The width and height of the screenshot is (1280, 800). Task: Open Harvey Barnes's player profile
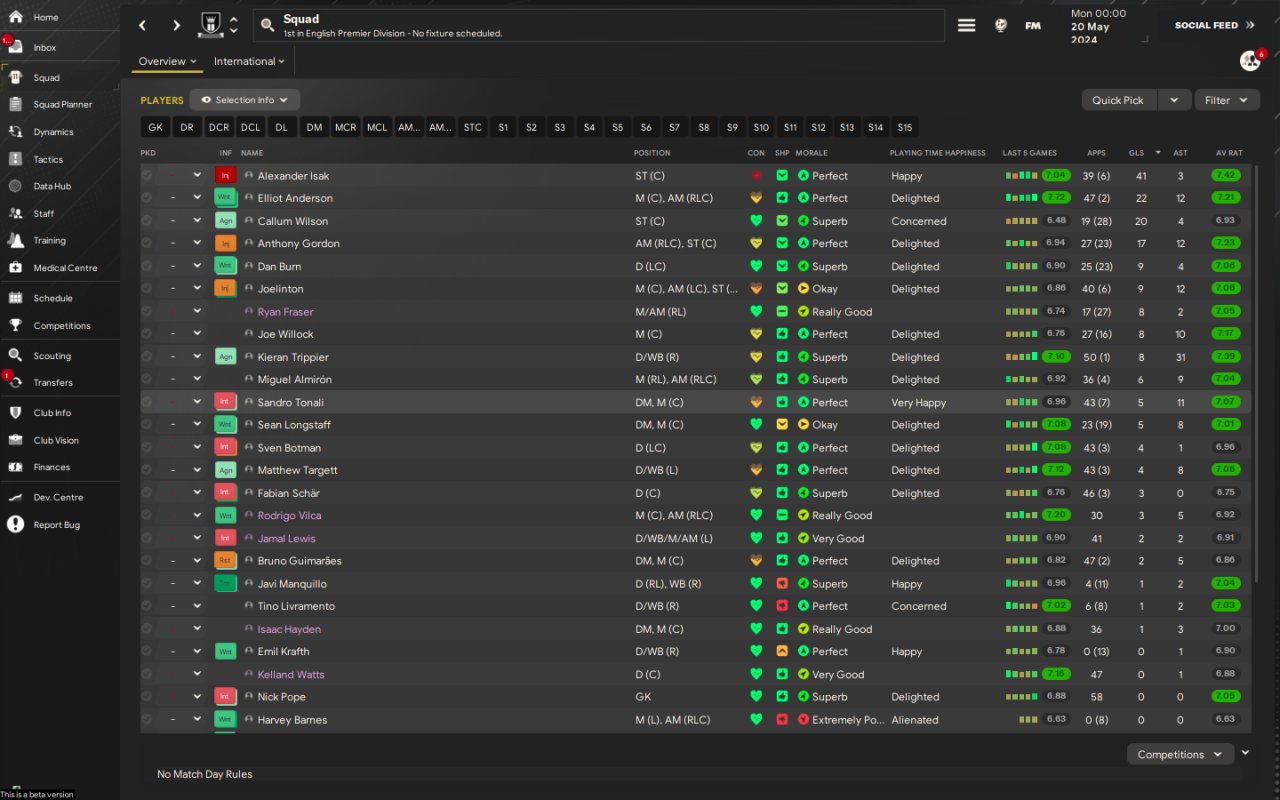coord(292,719)
